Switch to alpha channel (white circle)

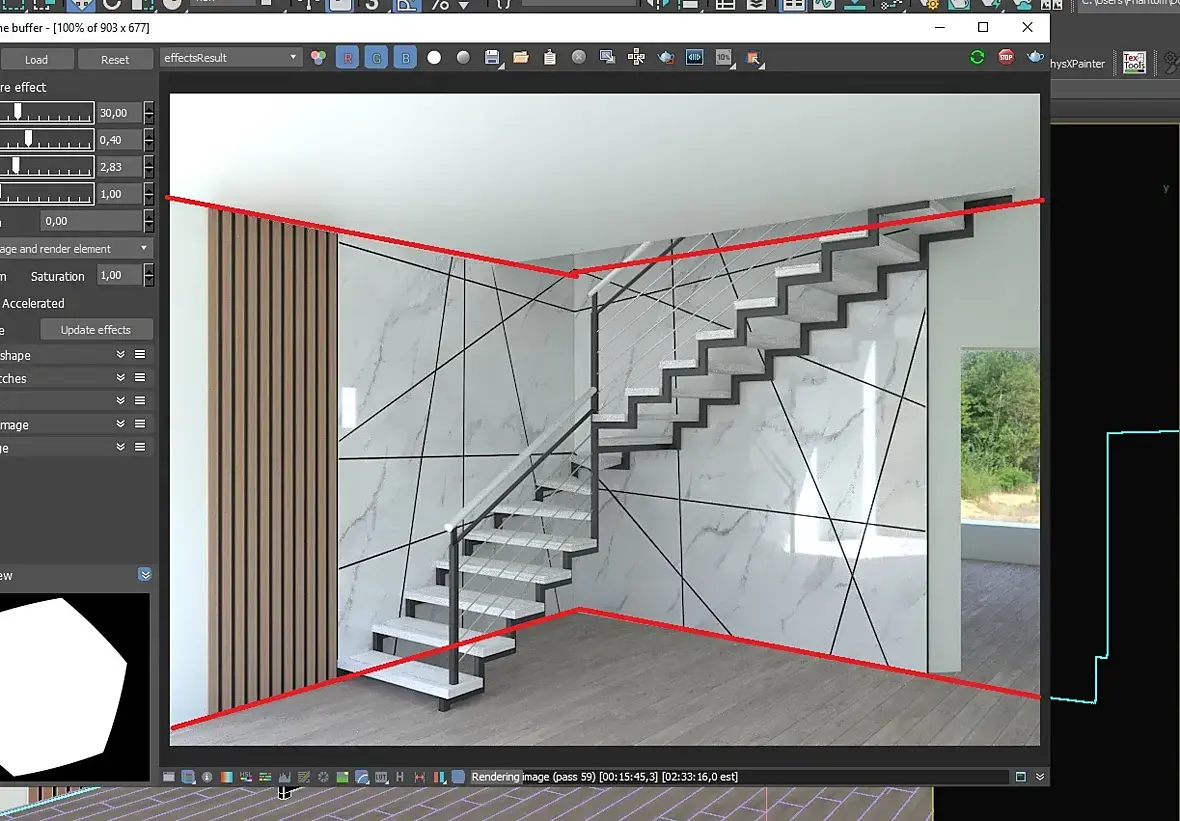pos(434,58)
